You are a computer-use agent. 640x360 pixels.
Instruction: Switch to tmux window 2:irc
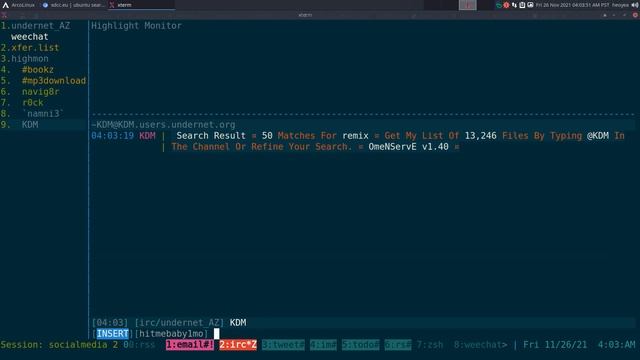coord(238,345)
